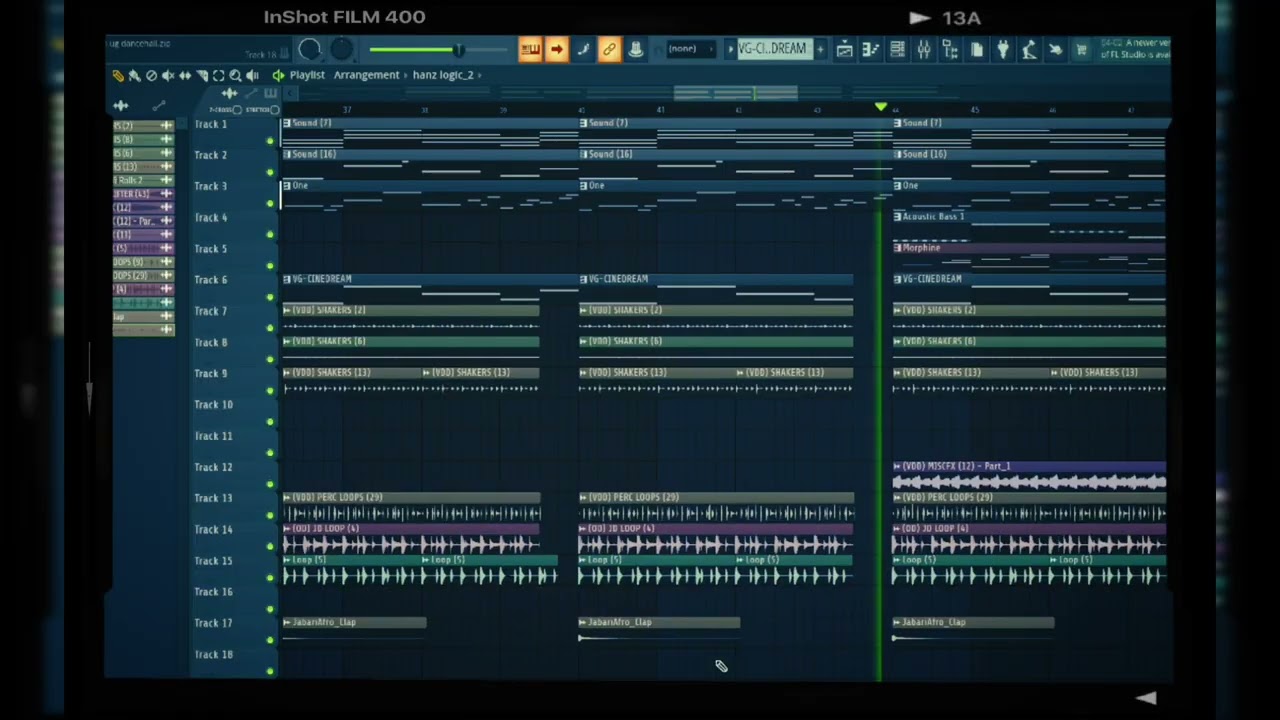
Task: Choose the Select marquee tool
Action: point(219,76)
